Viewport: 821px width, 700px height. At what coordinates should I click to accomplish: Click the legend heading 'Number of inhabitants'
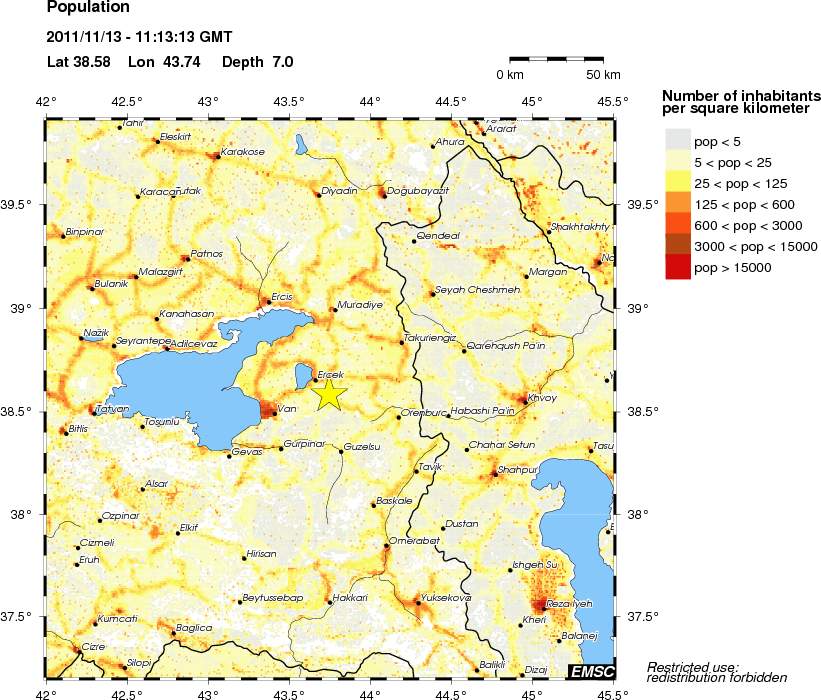click(740, 95)
